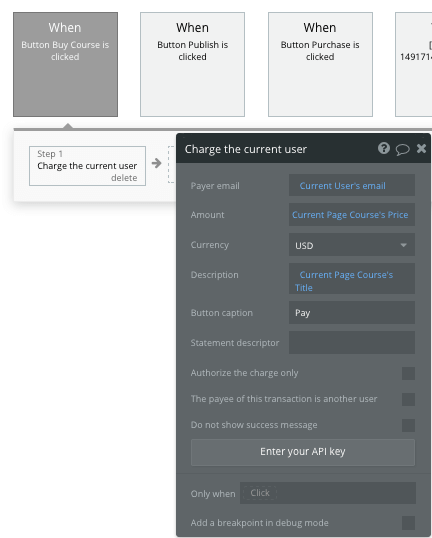The width and height of the screenshot is (432, 538).
Task: Click the Only when label
Action: tap(213, 494)
